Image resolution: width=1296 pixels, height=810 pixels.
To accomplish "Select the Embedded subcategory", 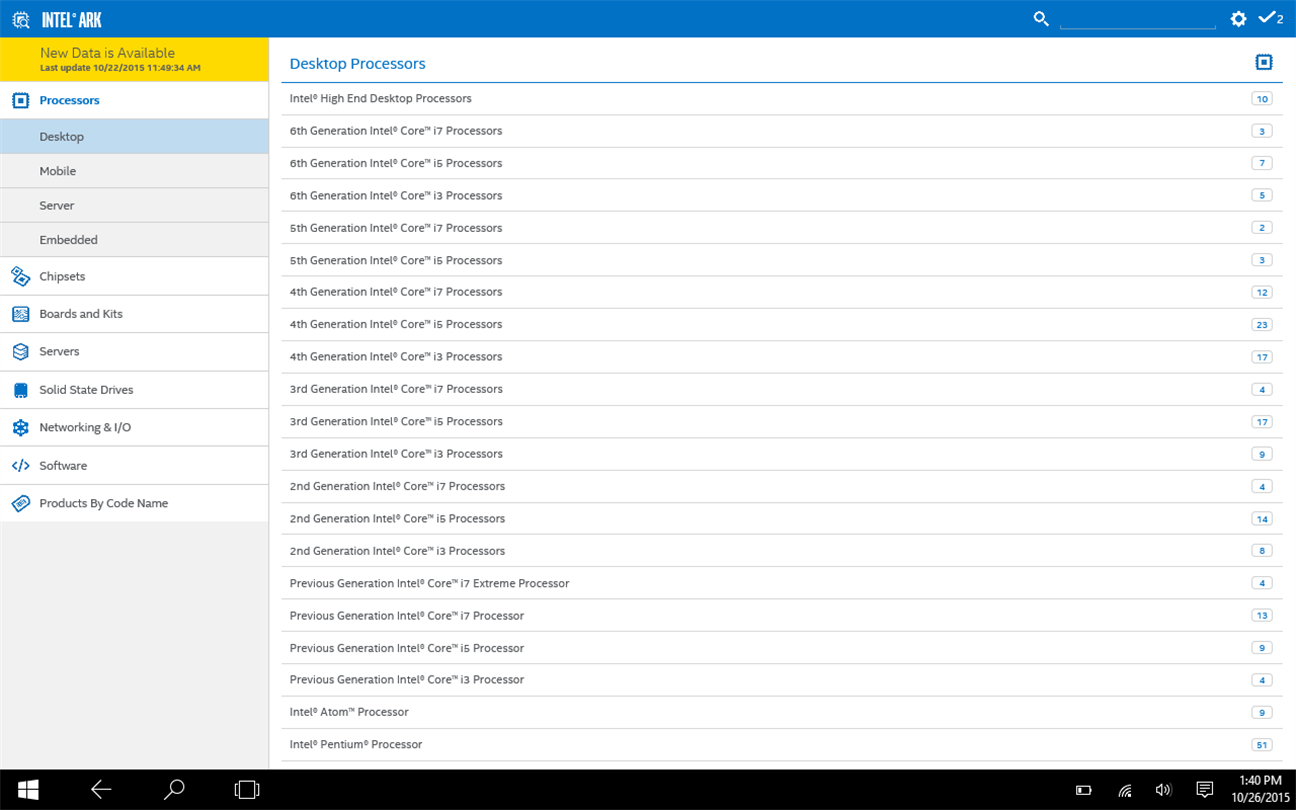I will coord(134,240).
